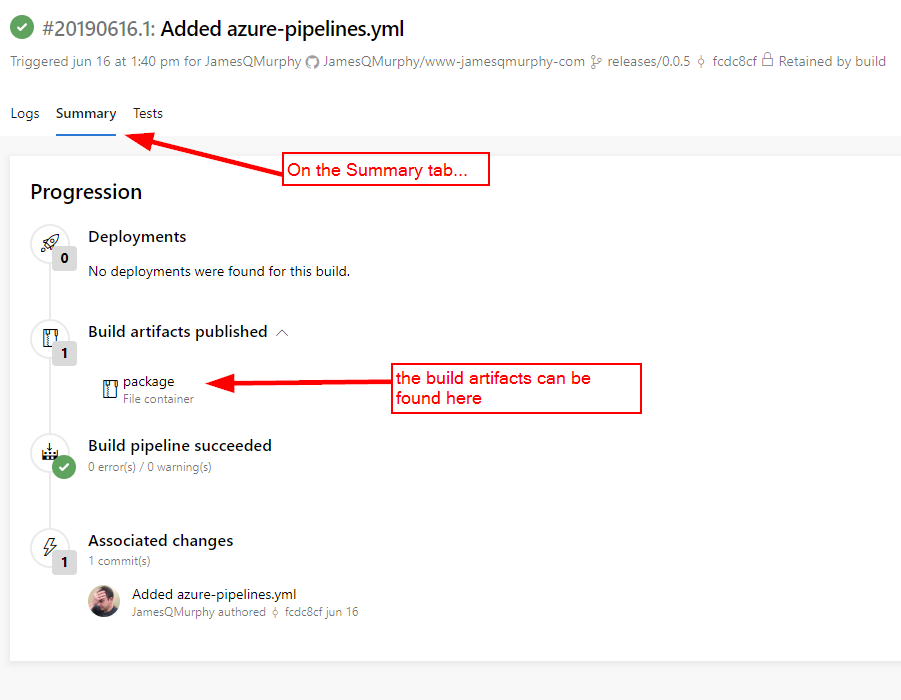Switch to the Logs tab

tap(25, 113)
